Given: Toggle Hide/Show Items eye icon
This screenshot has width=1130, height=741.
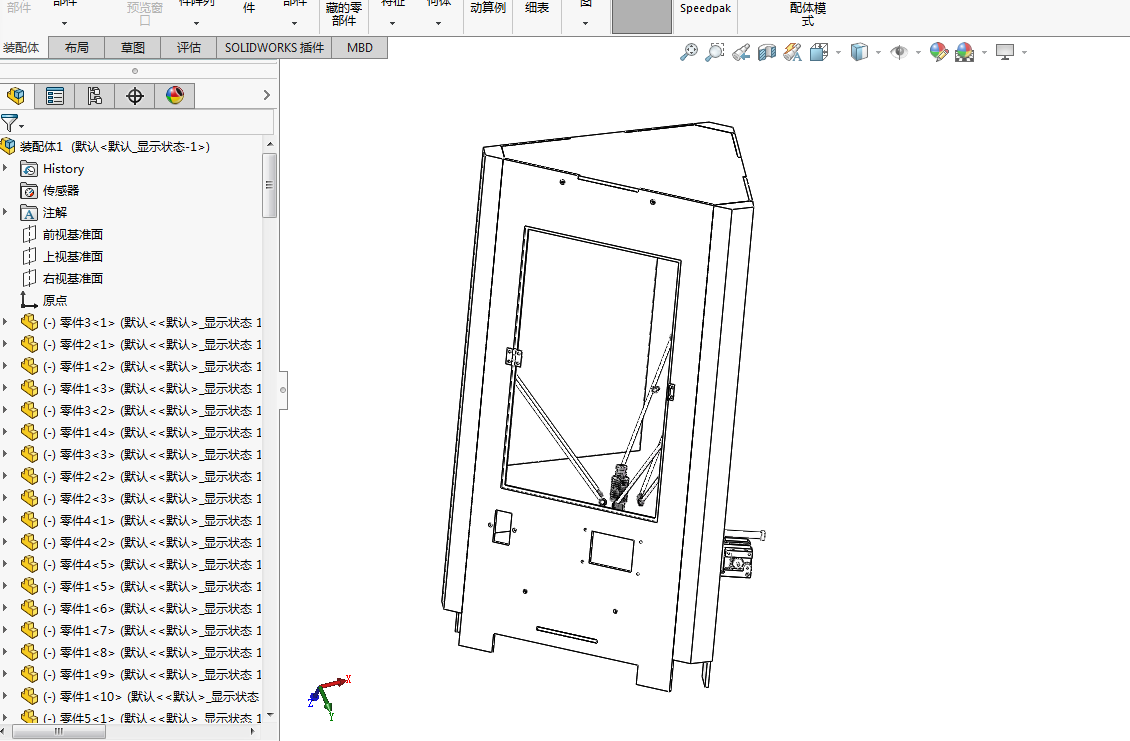Looking at the screenshot, I should point(899,52).
